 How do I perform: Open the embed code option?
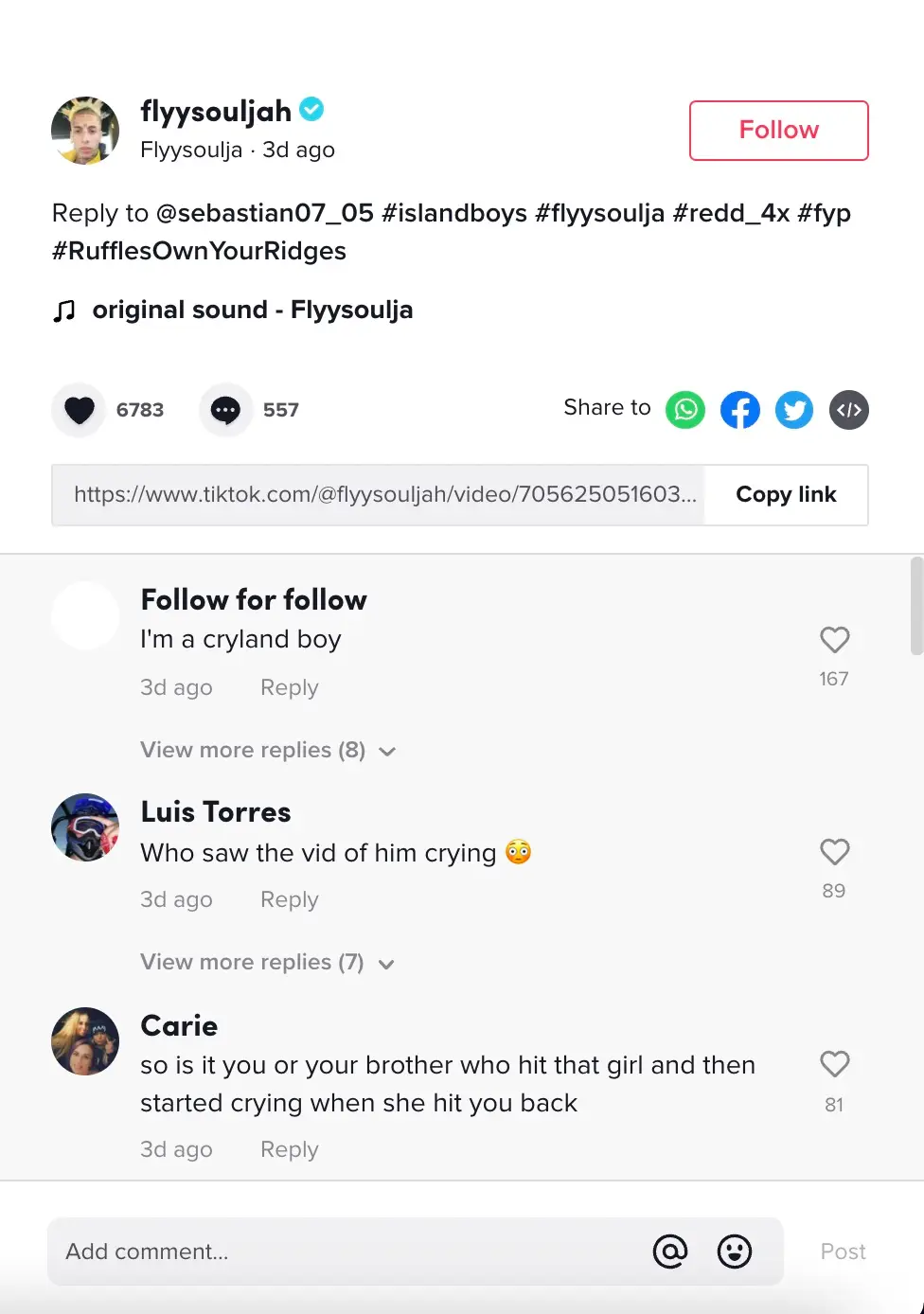pyautogui.click(x=848, y=410)
